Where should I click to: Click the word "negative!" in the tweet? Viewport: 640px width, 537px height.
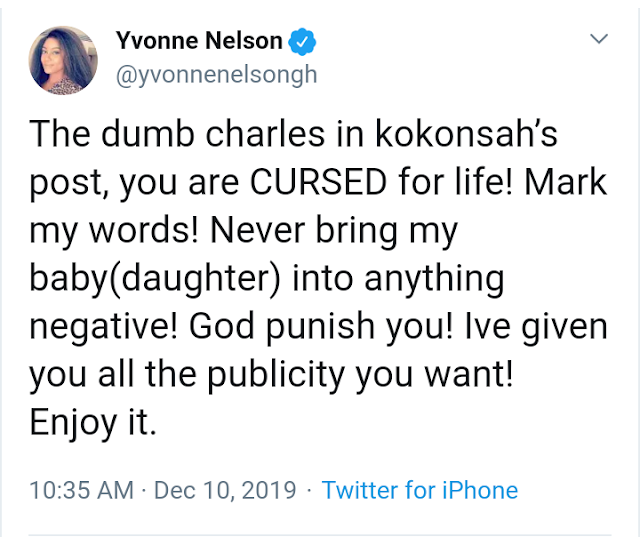coord(104,327)
